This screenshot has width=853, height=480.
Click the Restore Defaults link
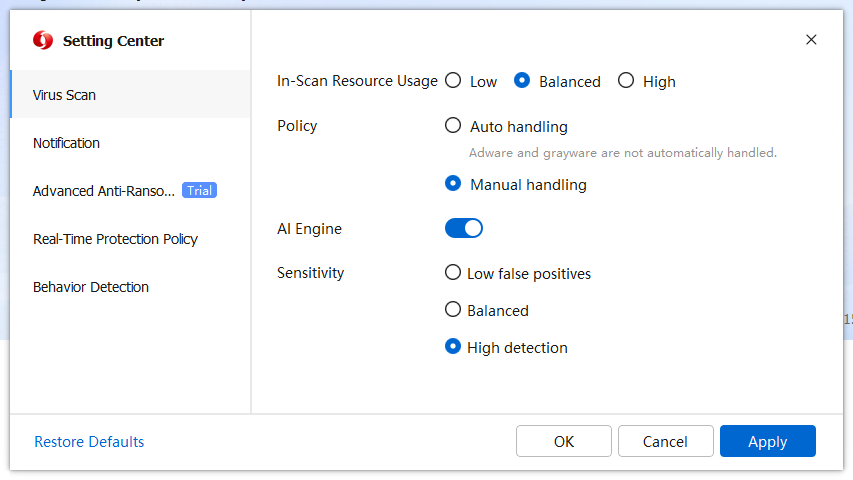pyautogui.click(x=89, y=441)
